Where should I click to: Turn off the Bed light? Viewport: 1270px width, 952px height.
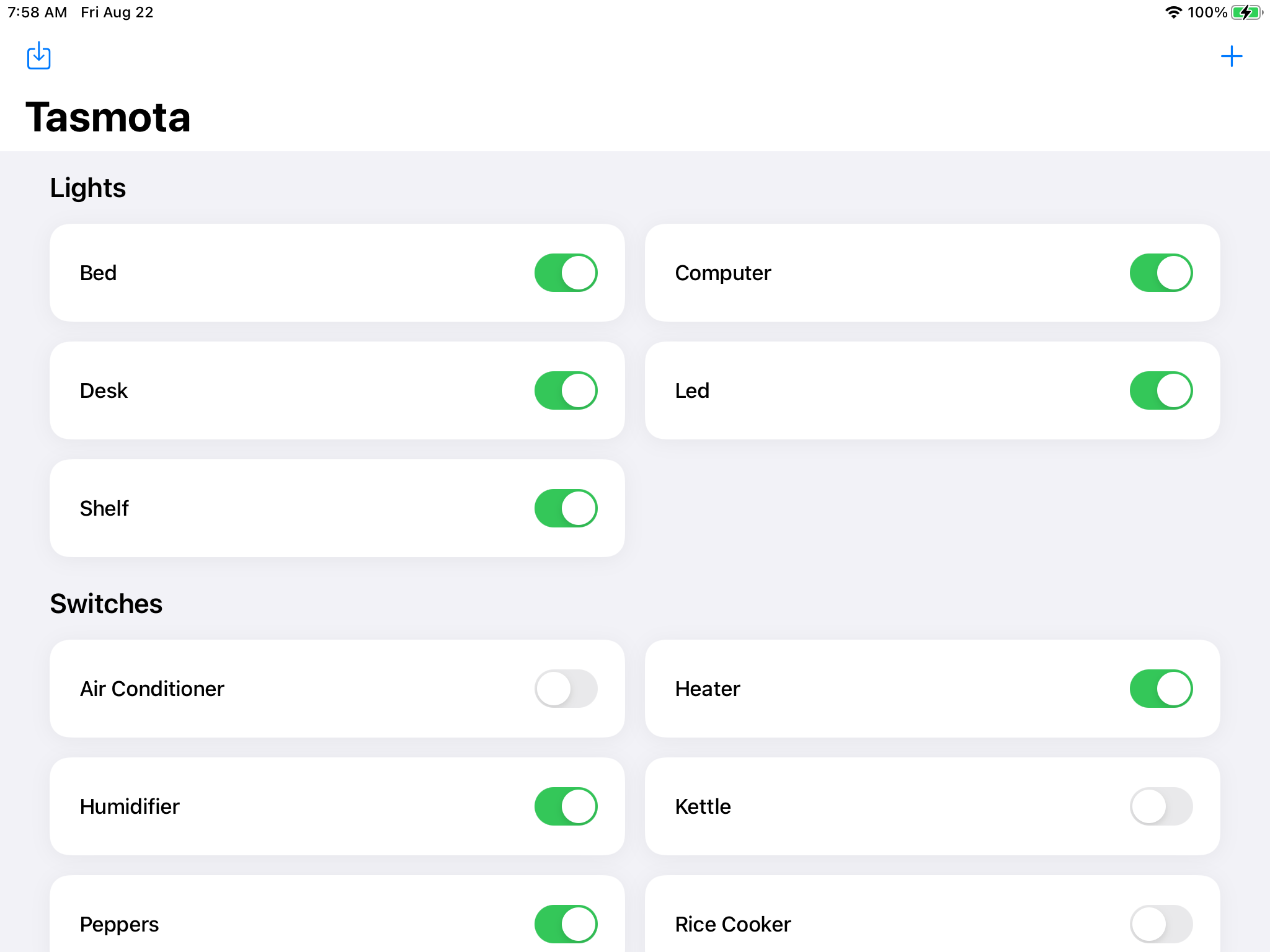coord(566,273)
